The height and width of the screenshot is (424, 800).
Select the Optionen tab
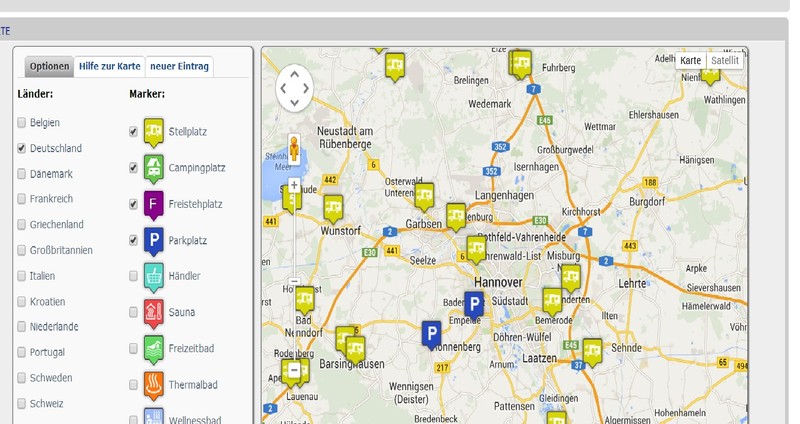tap(49, 67)
